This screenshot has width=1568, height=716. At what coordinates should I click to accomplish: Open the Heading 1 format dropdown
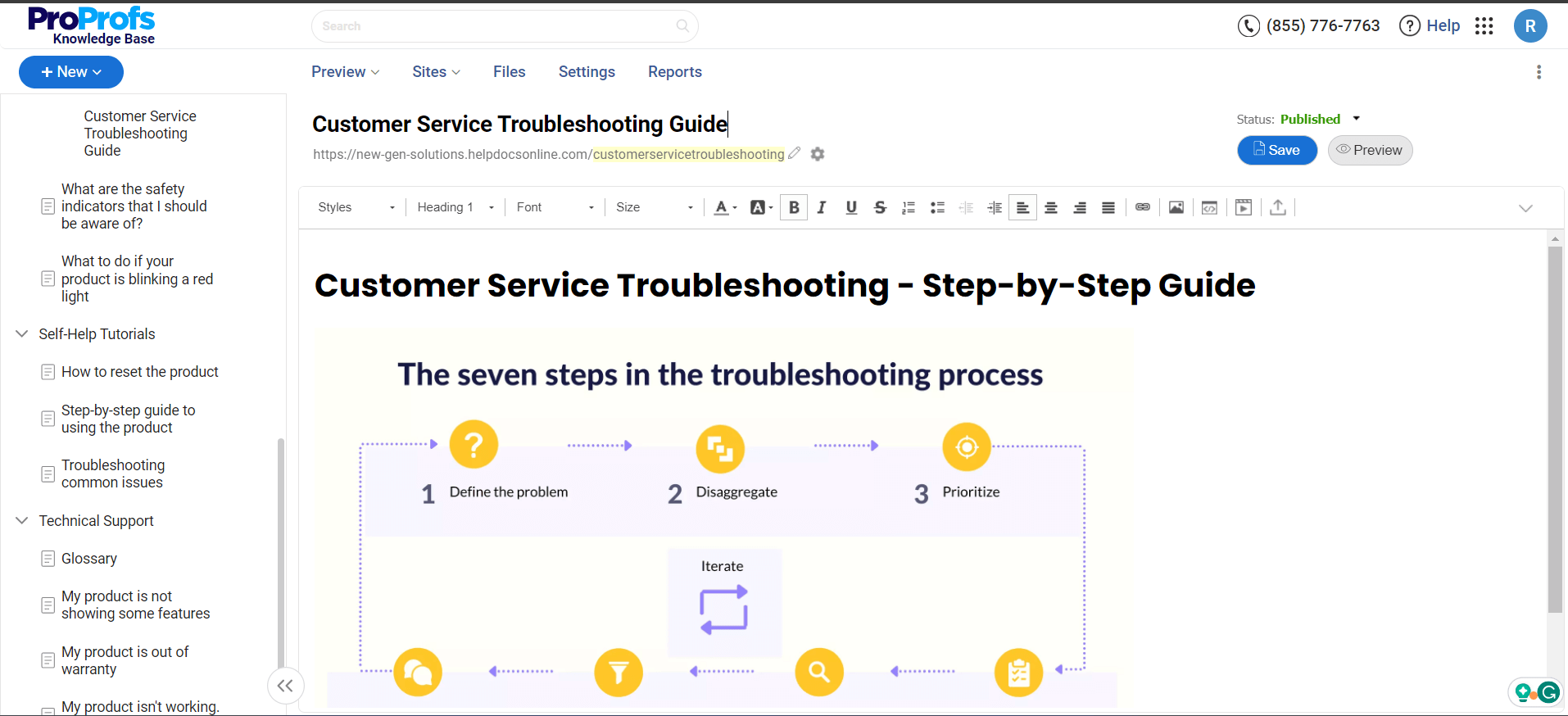(455, 207)
